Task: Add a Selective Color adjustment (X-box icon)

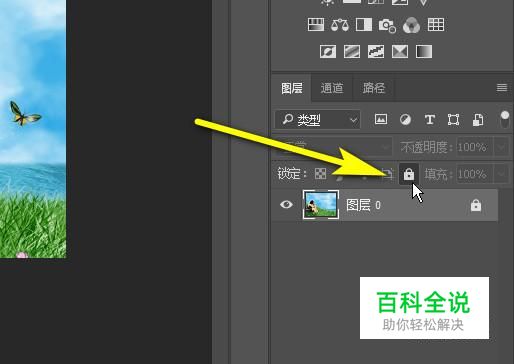Action: pyautogui.click(x=400, y=52)
